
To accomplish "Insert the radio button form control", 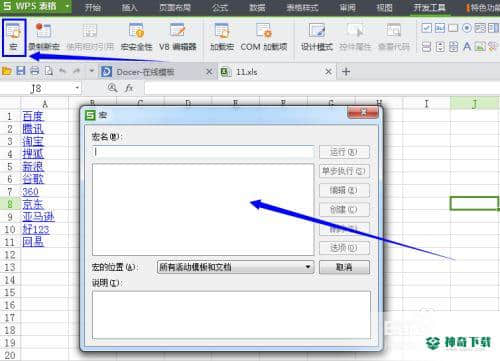I will tap(467, 28).
